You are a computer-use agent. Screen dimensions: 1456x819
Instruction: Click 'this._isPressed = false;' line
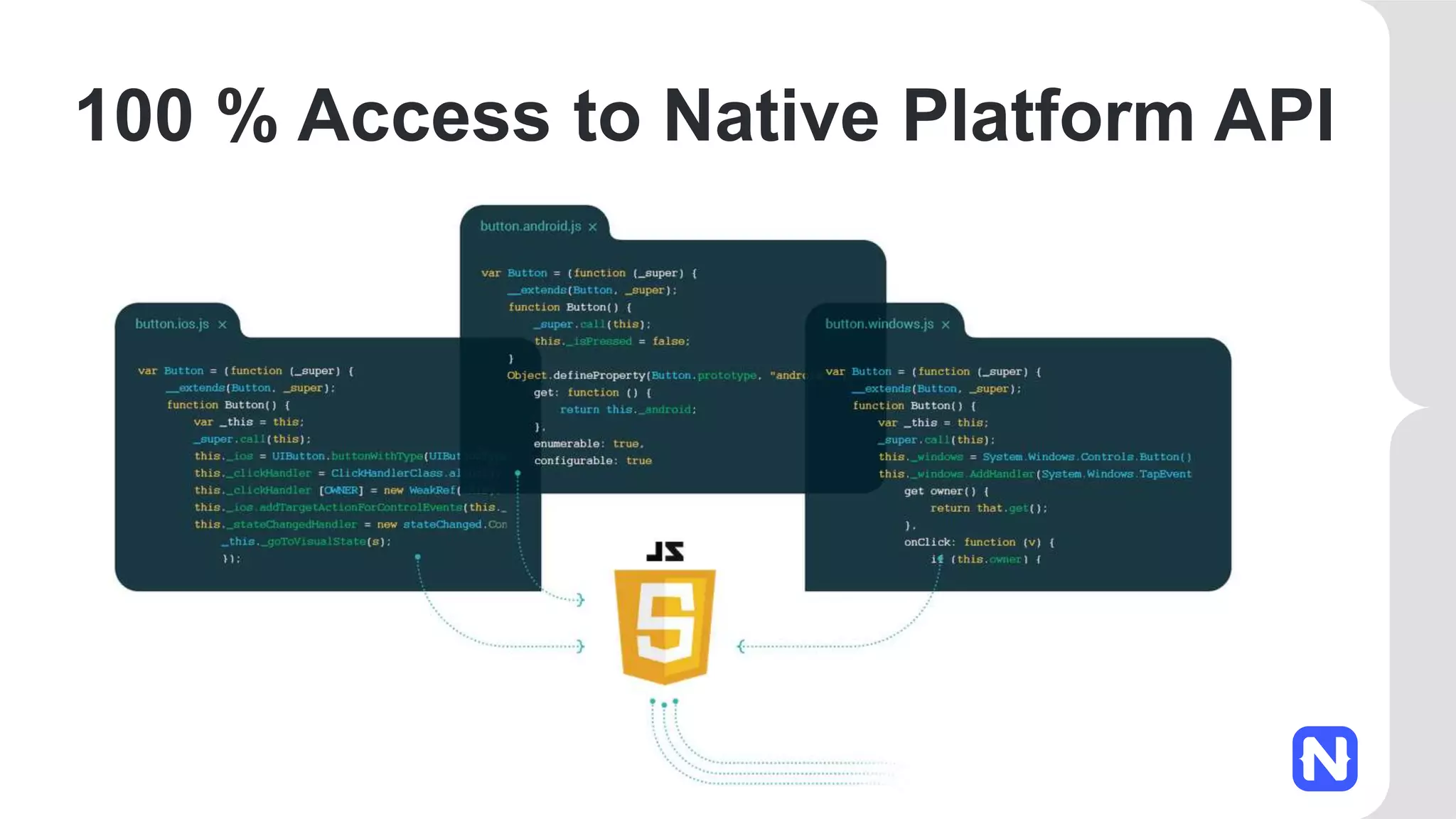coord(612,341)
